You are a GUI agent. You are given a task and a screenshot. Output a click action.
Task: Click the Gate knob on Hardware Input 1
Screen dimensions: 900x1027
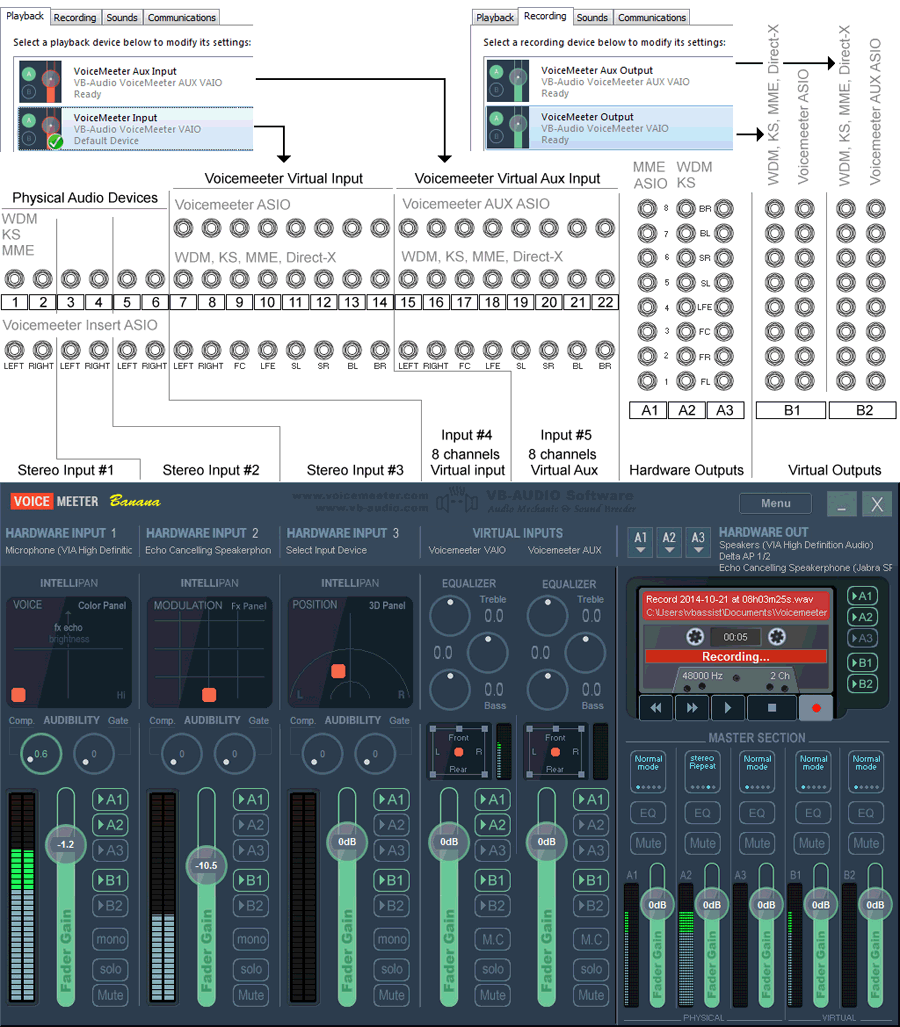[93, 754]
